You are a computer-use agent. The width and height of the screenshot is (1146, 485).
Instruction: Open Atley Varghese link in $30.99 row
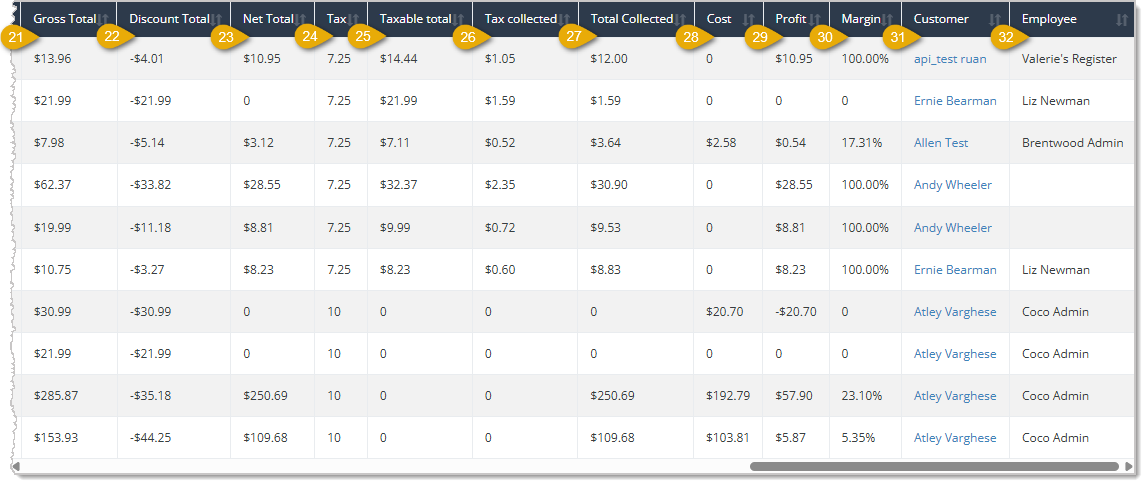click(955, 312)
